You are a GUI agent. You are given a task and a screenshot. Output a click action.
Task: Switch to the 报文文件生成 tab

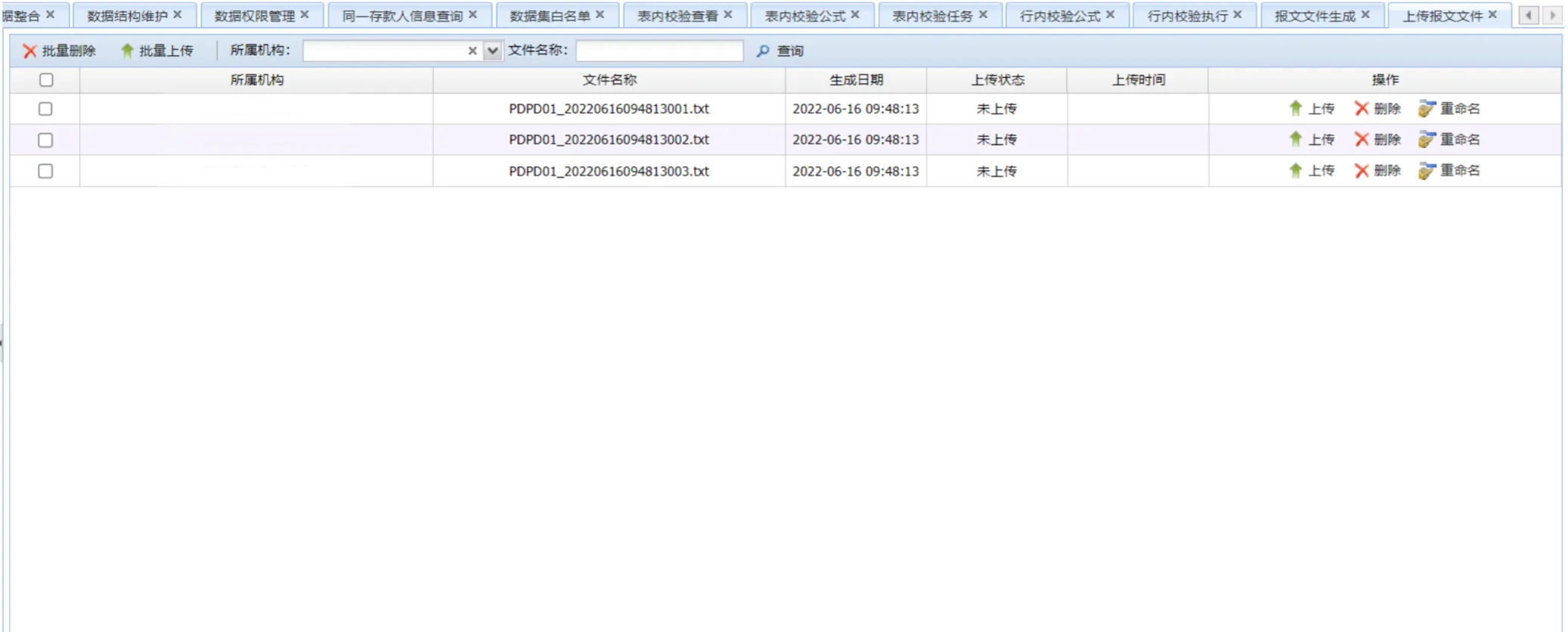[1314, 16]
